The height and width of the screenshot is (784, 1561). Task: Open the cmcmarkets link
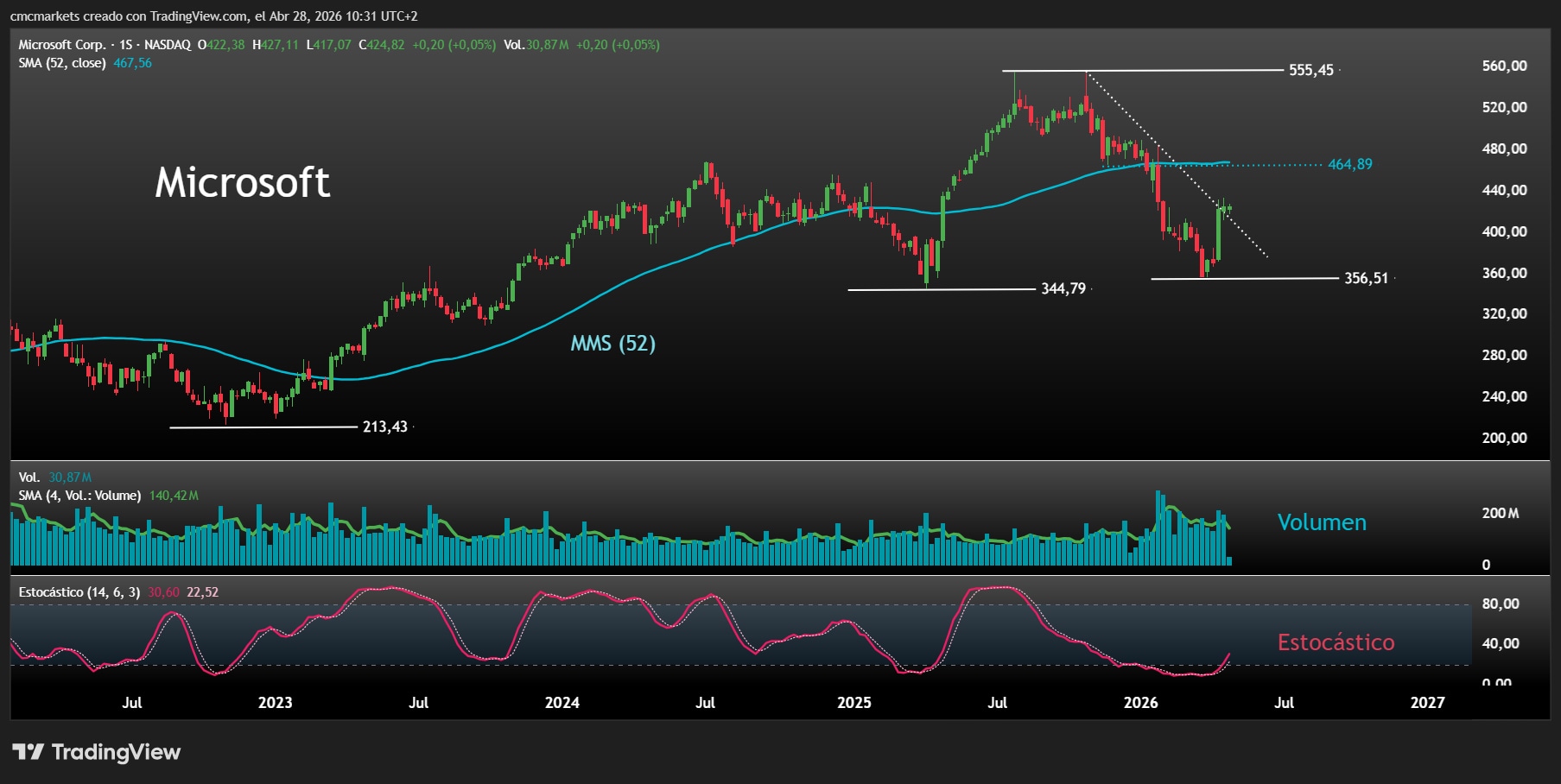point(48,14)
